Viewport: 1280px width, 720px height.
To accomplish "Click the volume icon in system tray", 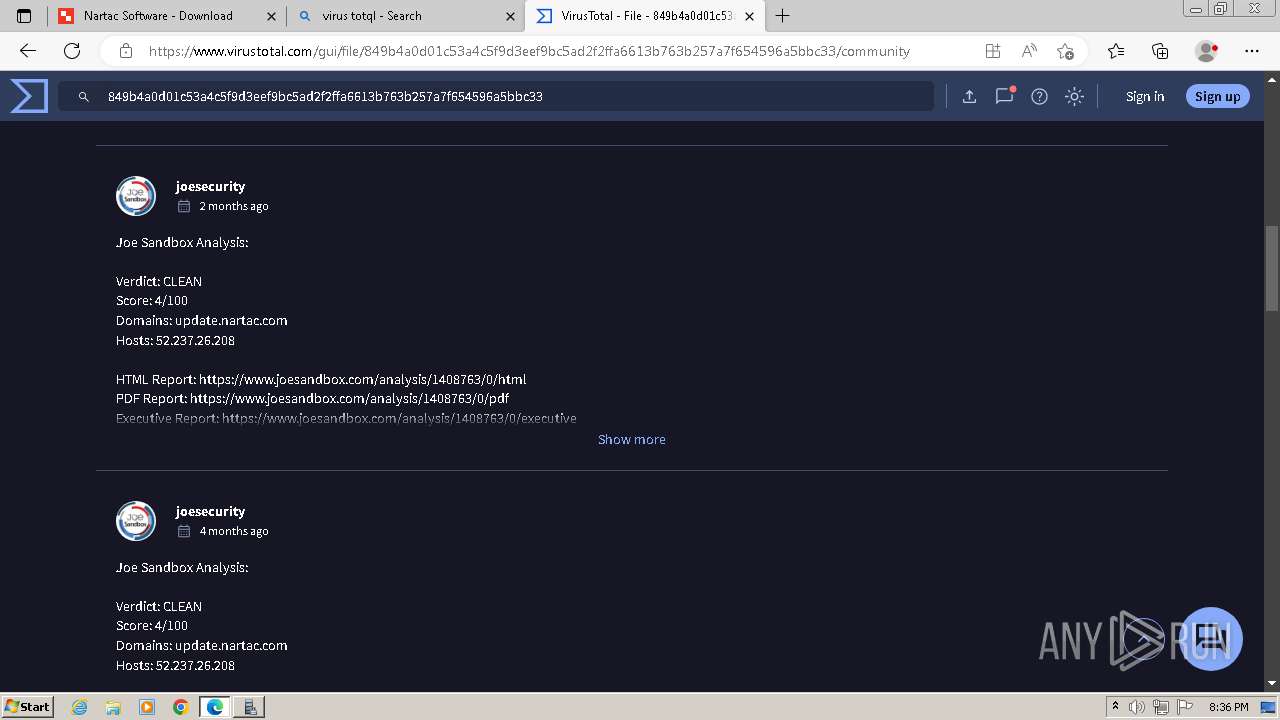I will [1137, 707].
